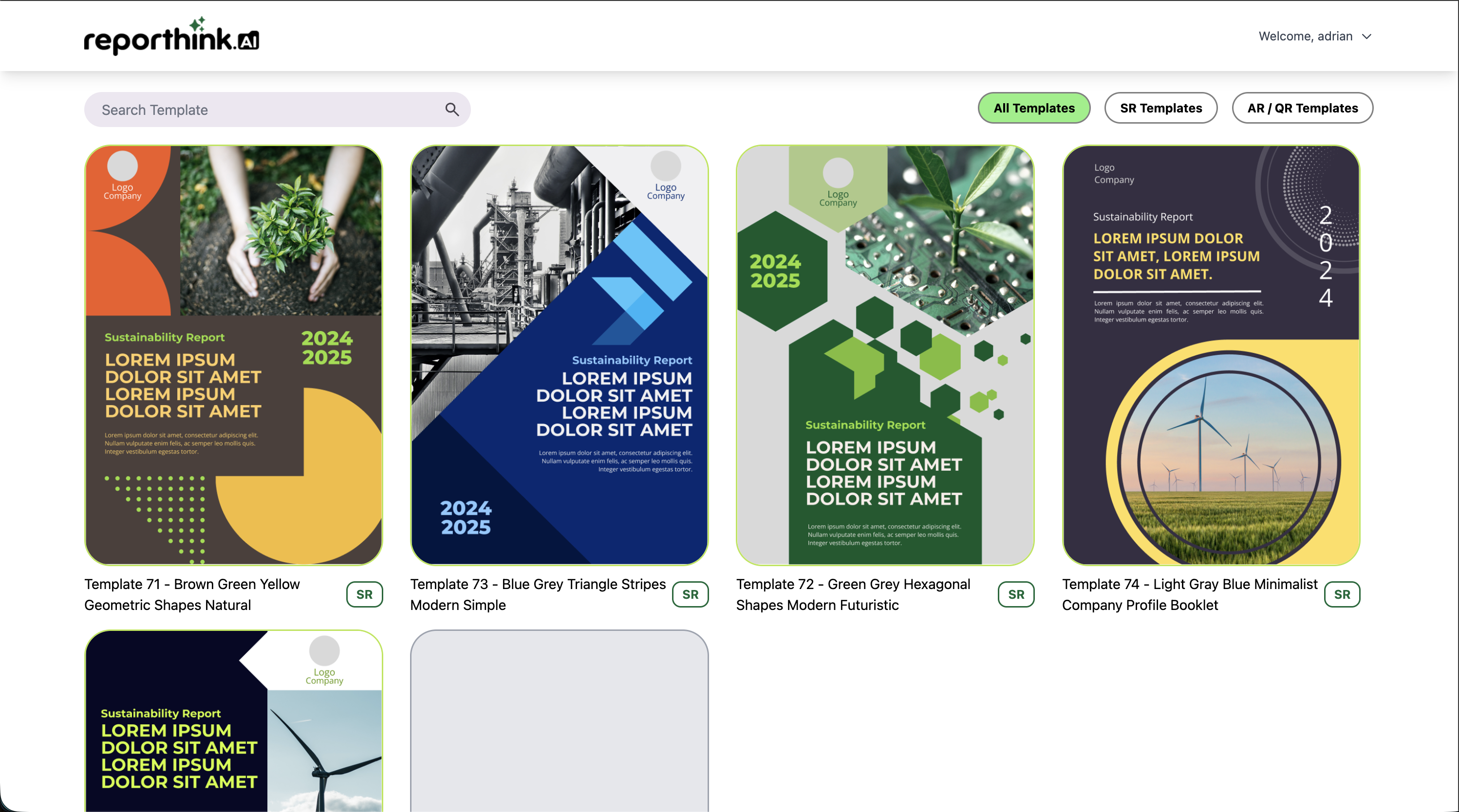
Task: Switch to SR Templates filter
Action: coord(1160,108)
